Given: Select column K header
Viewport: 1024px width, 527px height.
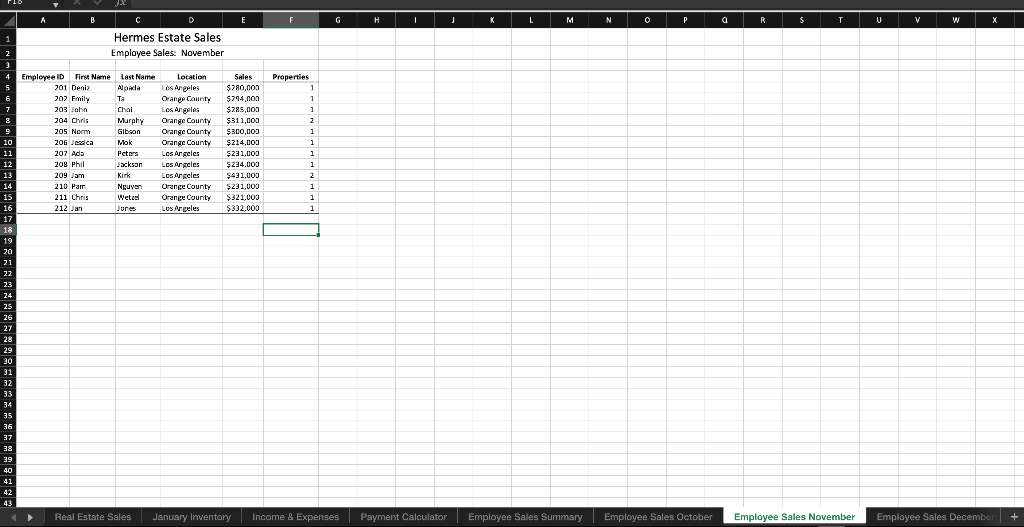Looking at the screenshot, I should click(492, 20).
